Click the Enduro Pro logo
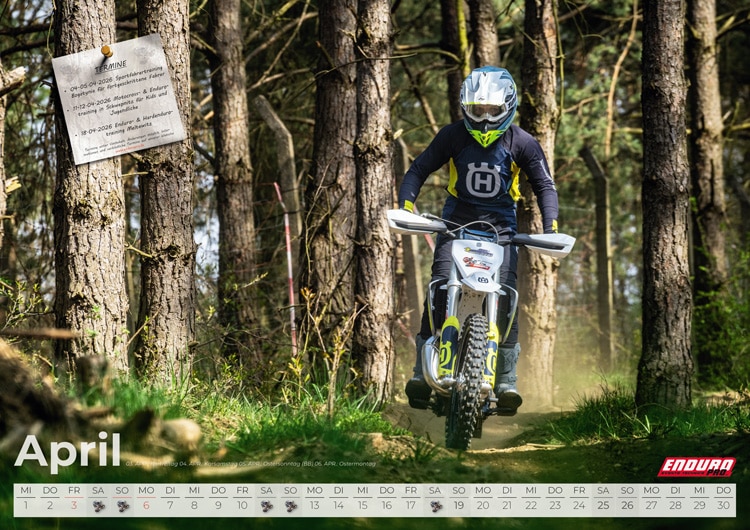 696,467
